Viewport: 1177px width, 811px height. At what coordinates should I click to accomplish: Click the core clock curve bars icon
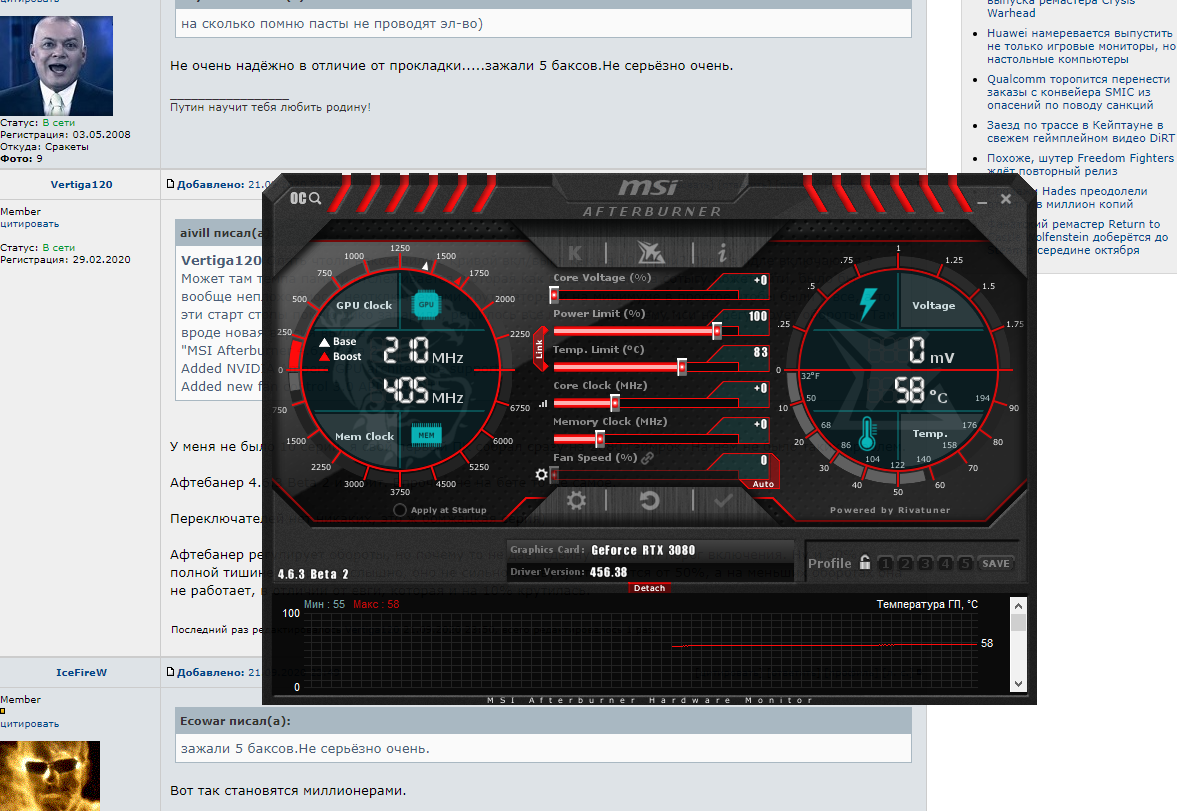[543, 403]
